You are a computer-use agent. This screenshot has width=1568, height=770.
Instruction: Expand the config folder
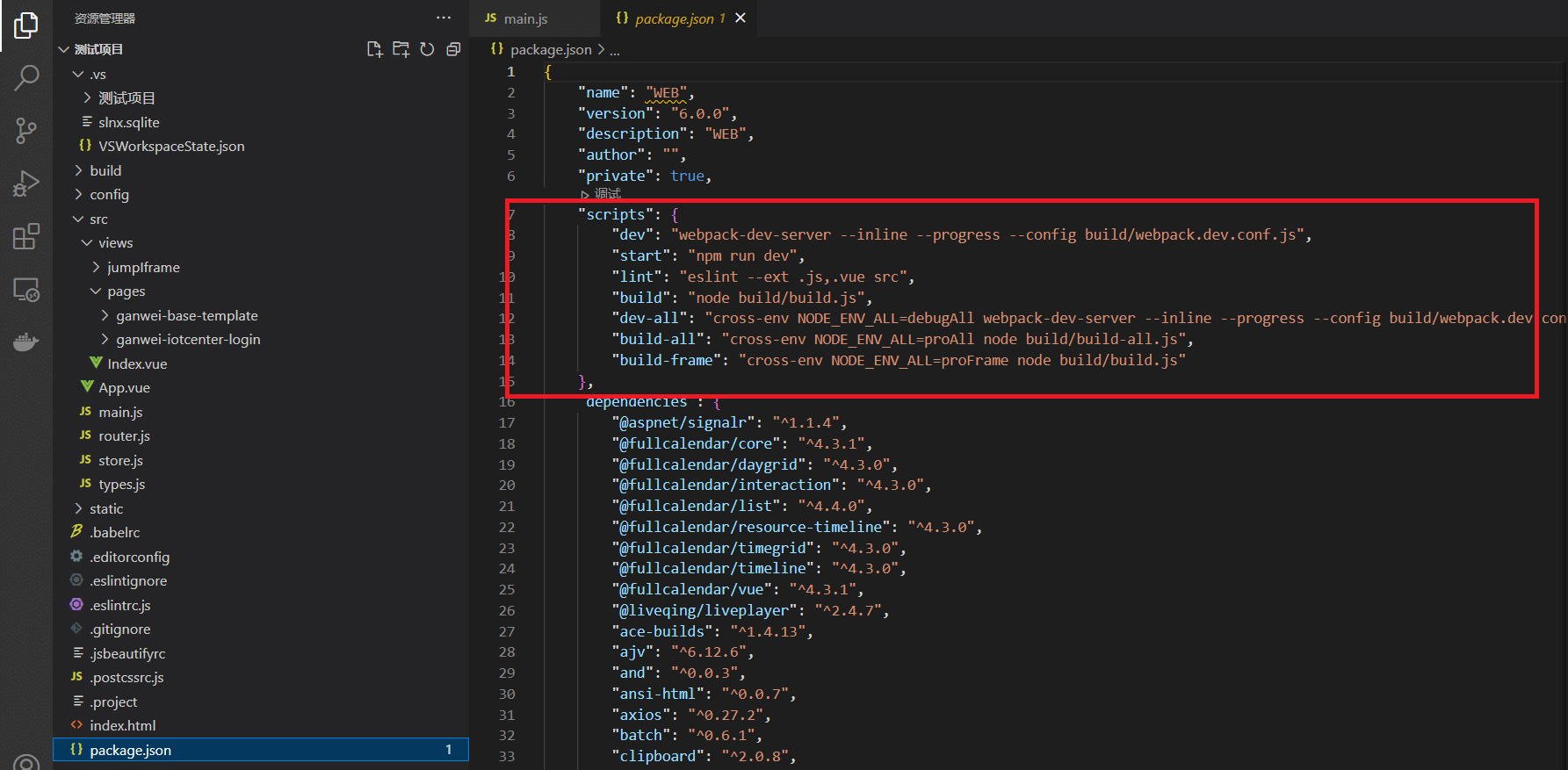109,194
